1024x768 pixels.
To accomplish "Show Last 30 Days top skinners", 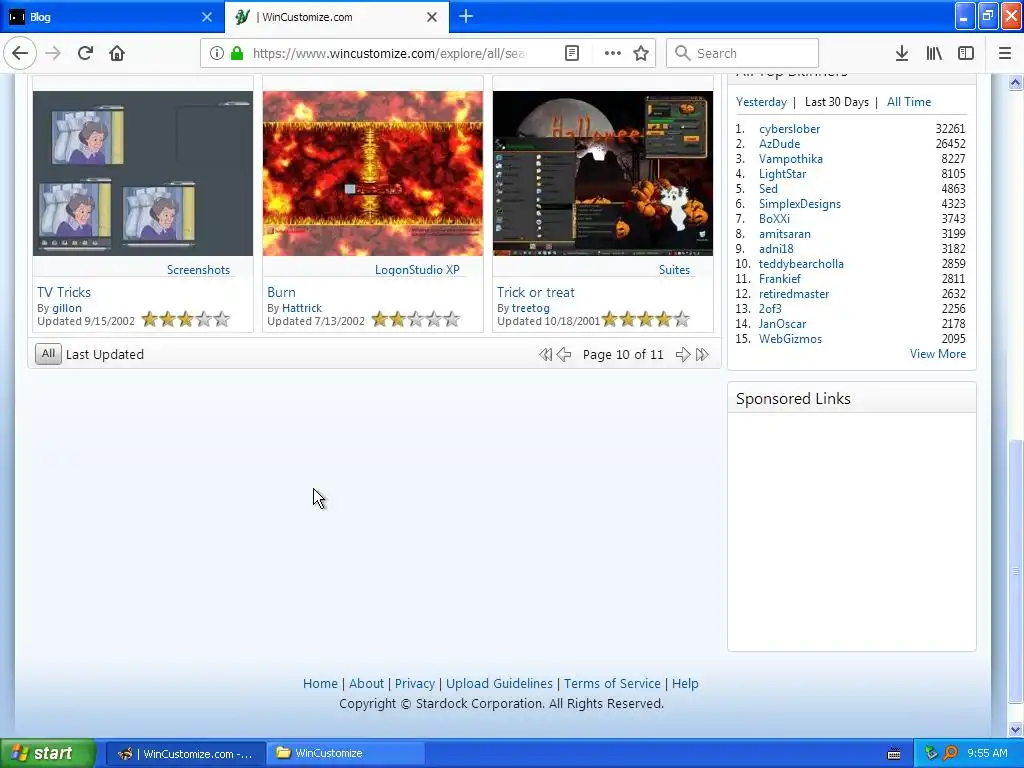I will point(837,102).
